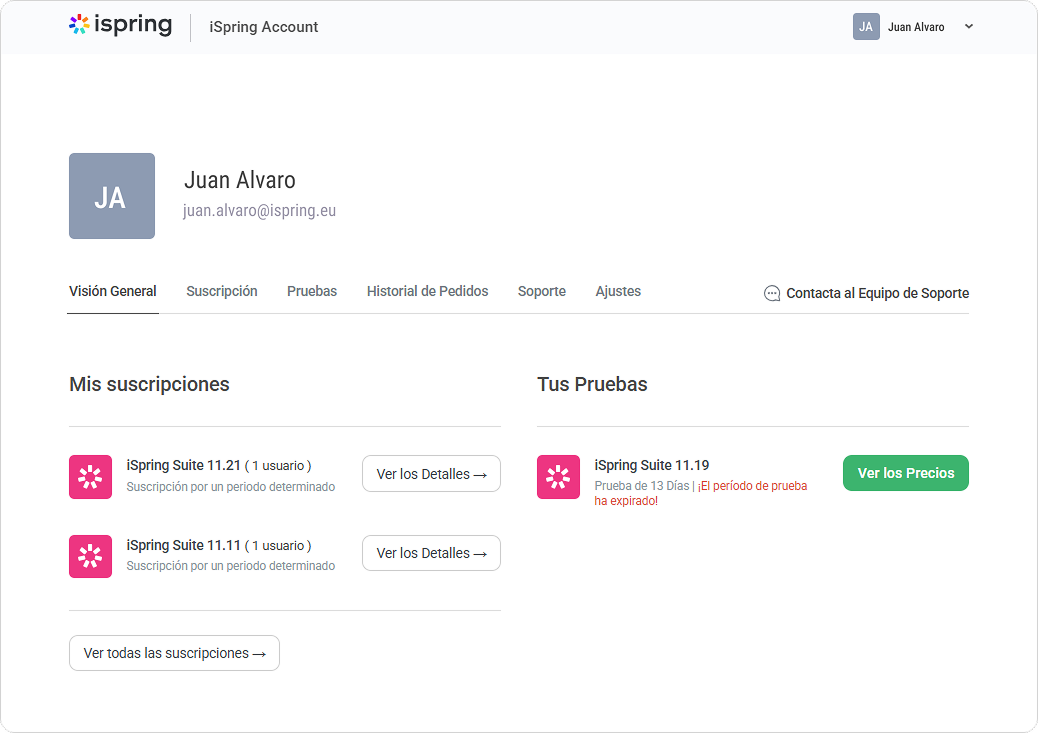
Task: Switch to the Suscripción tab
Action: (x=222, y=291)
